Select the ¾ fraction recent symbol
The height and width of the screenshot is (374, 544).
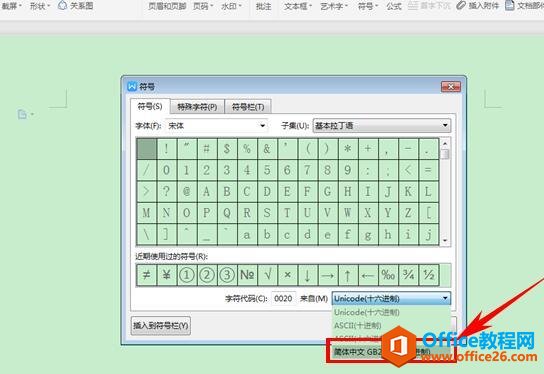tap(408, 275)
